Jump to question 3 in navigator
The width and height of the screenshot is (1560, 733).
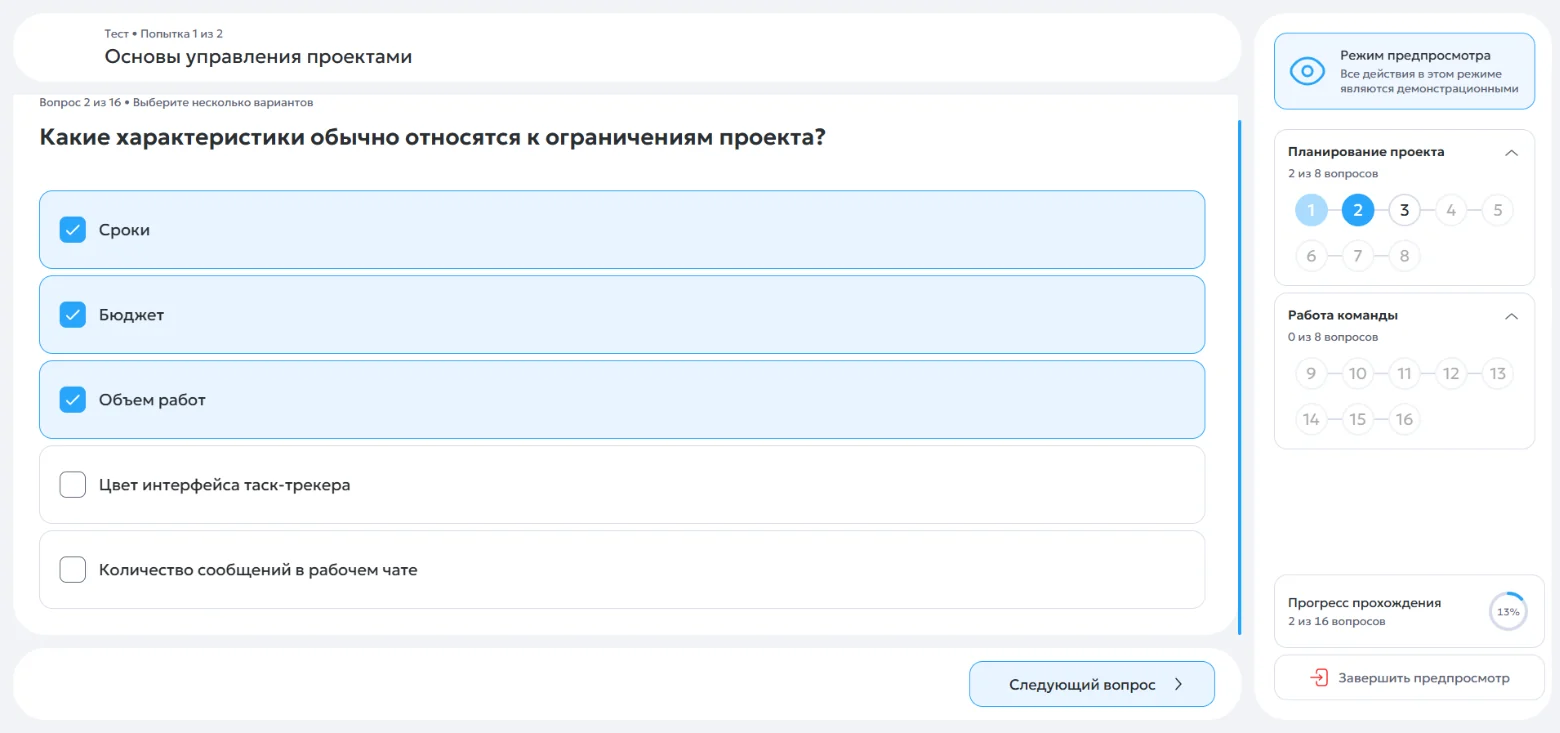[1404, 210]
